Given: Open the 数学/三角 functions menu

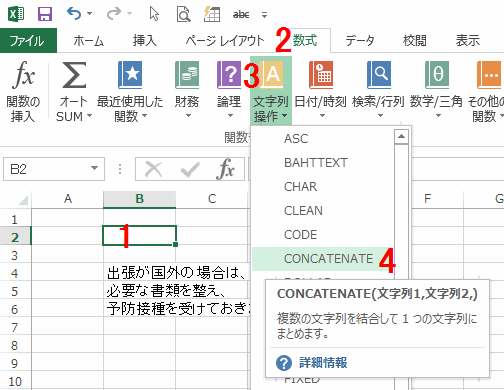Looking at the screenshot, I should pos(437,91).
